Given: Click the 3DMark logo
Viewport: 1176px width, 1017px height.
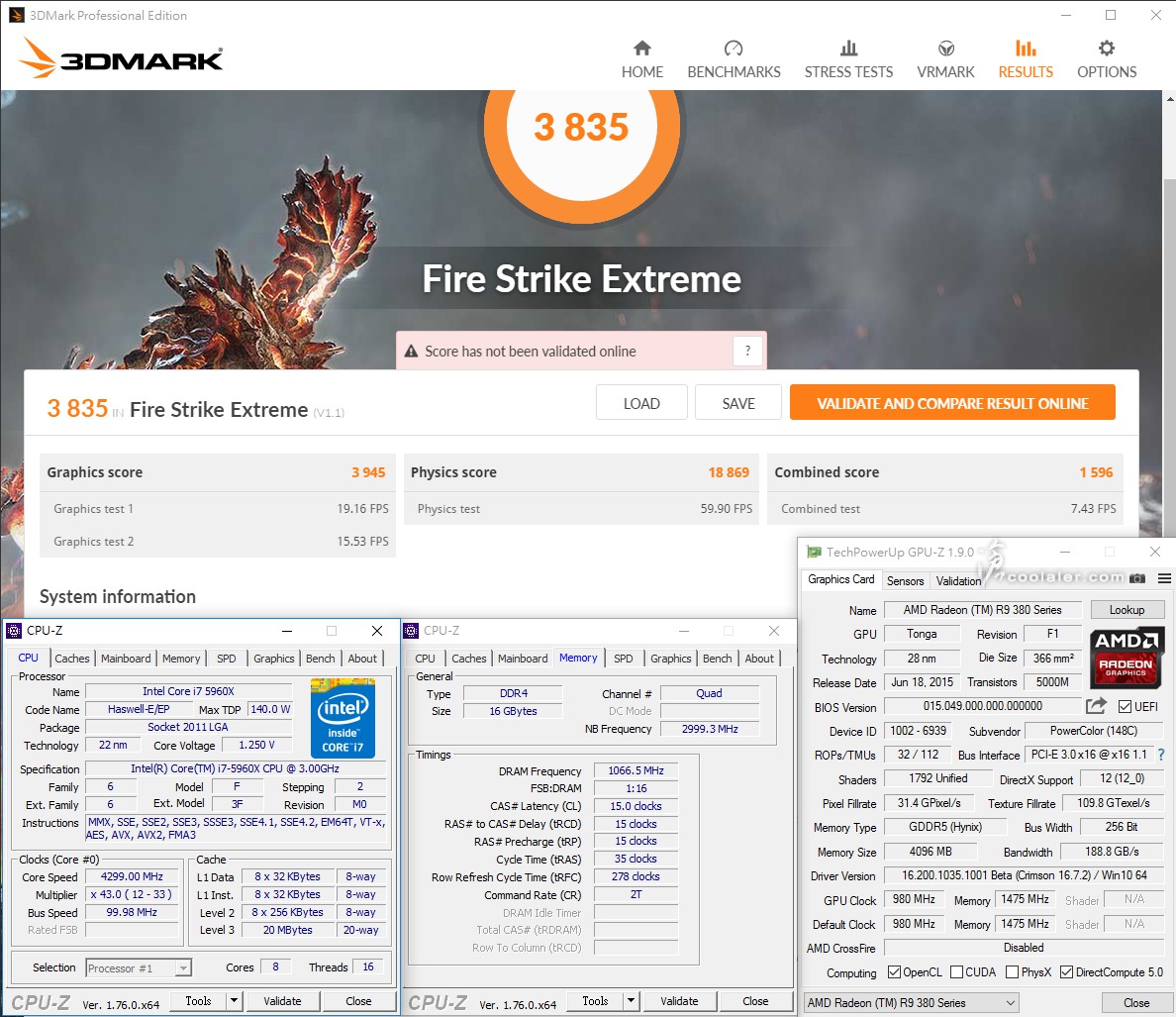Looking at the screenshot, I should point(121,57).
